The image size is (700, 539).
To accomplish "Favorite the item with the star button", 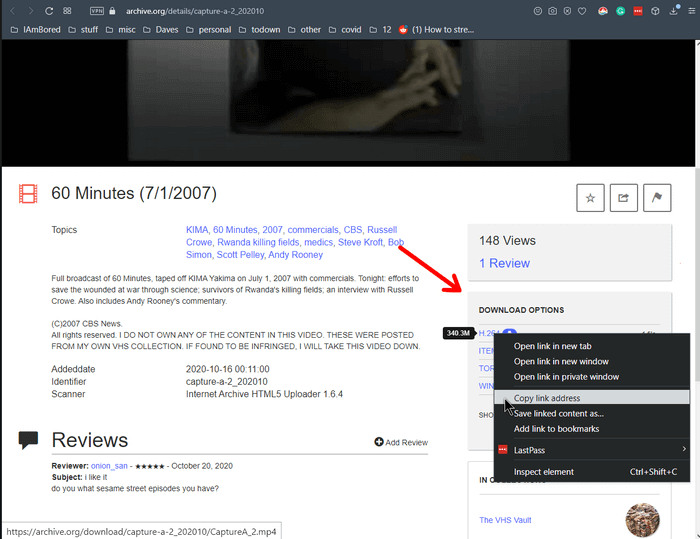I will pyautogui.click(x=590, y=197).
